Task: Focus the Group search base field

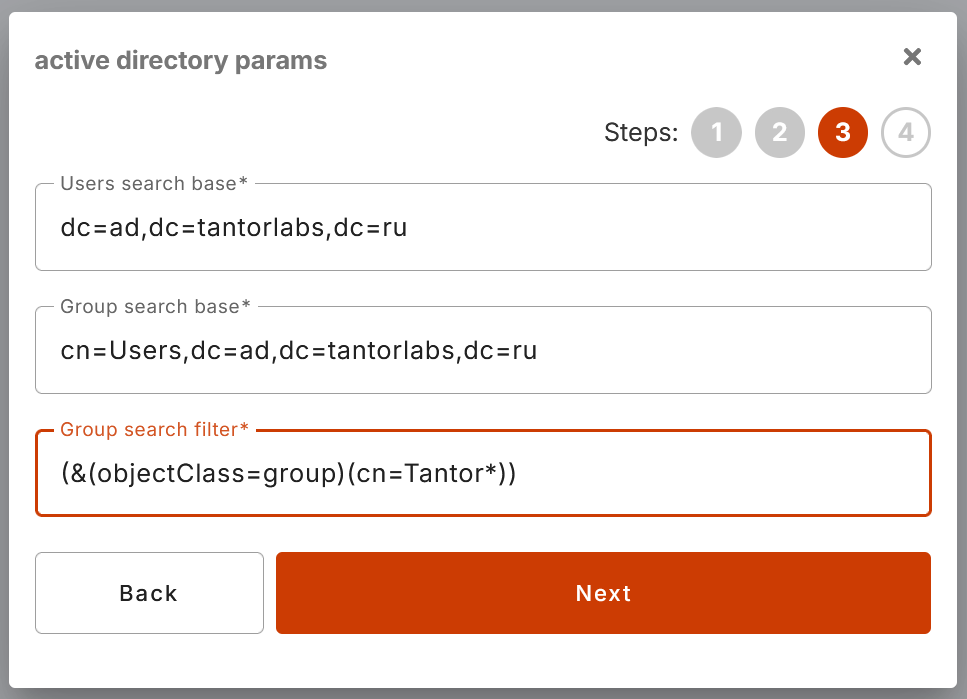Action: click(x=484, y=350)
